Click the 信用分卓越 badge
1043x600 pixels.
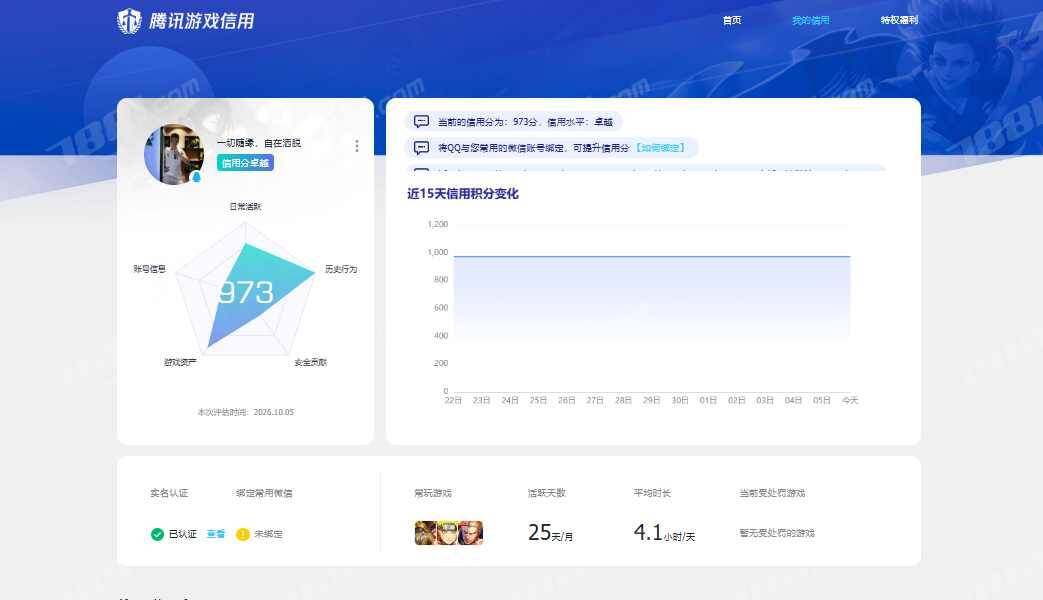coord(245,163)
